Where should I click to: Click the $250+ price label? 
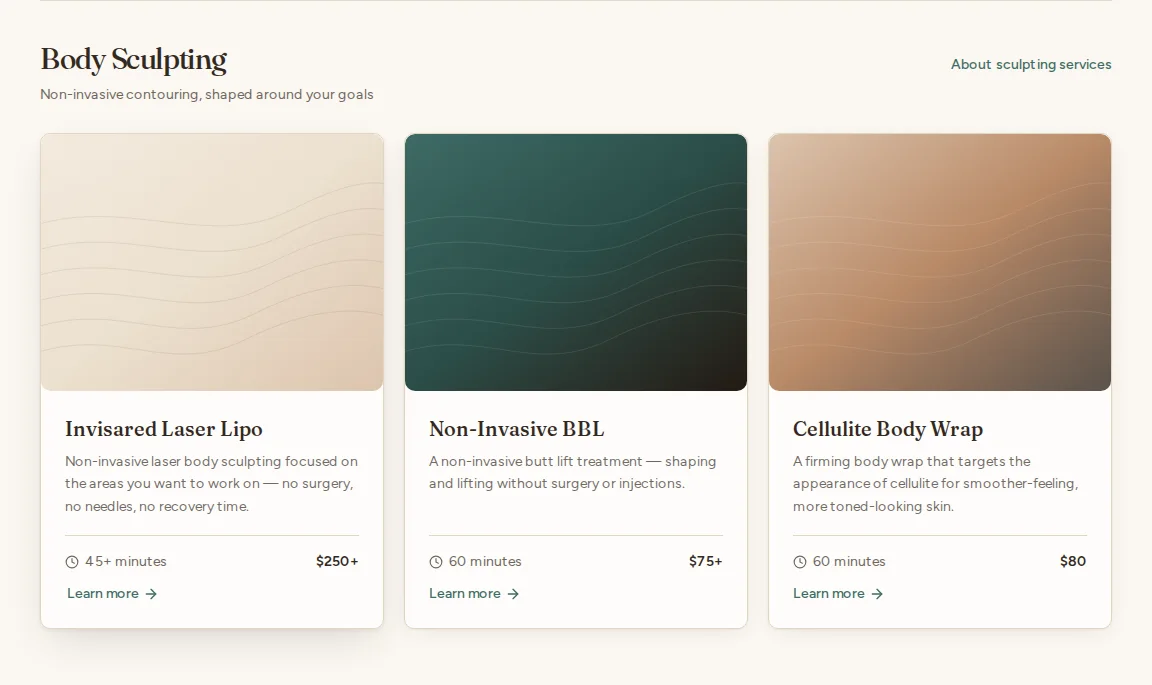[337, 562]
